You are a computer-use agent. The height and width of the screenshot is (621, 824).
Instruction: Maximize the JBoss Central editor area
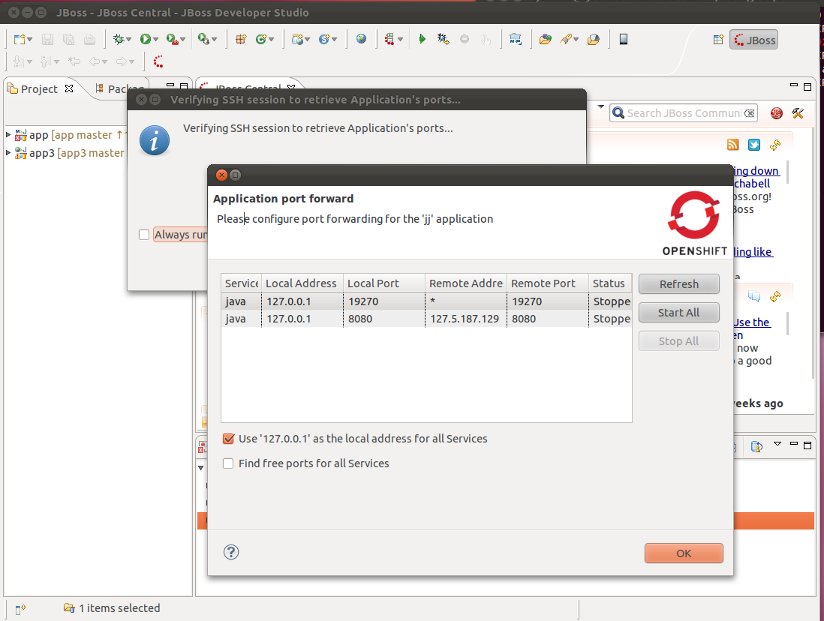coord(808,86)
